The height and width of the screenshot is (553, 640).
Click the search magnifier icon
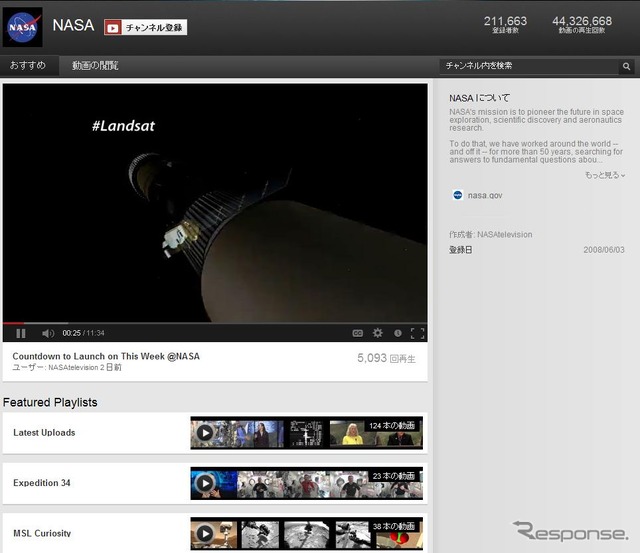pos(626,66)
